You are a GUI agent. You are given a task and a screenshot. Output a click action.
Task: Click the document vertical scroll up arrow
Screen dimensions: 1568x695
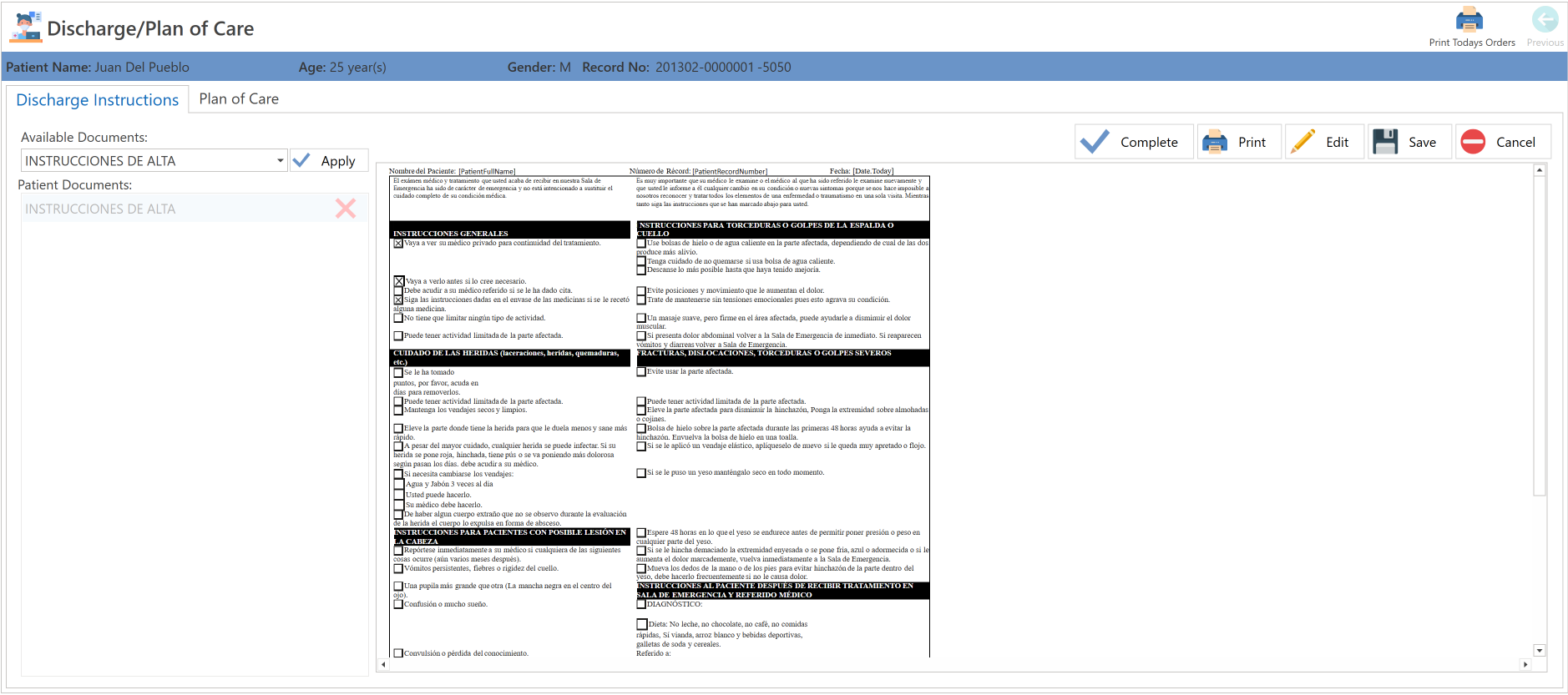(1540, 170)
